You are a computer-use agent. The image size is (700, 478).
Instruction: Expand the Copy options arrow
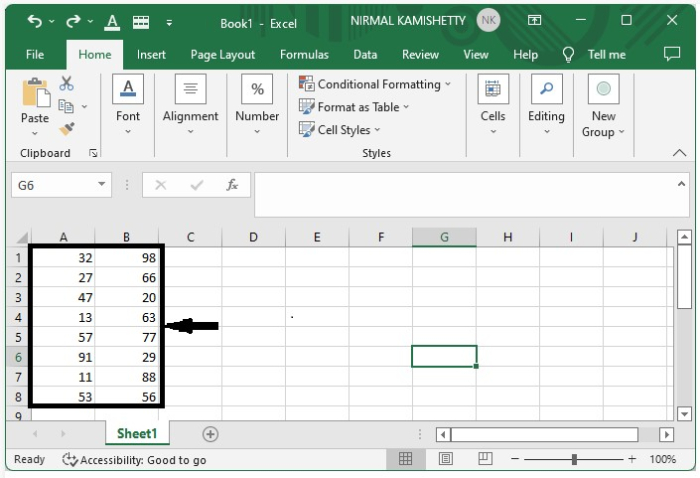tap(84, 107)
